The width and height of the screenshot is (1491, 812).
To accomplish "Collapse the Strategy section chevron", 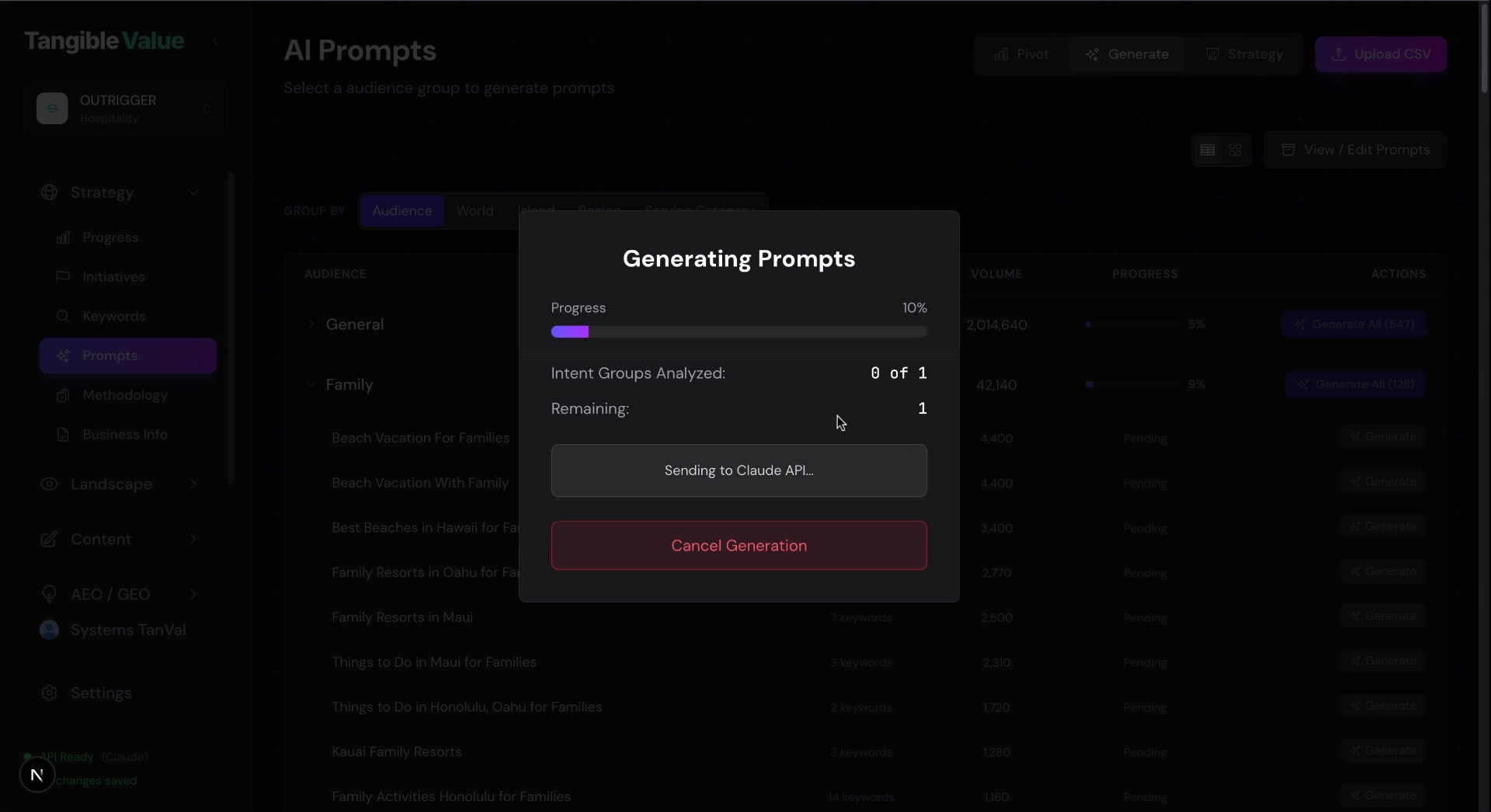I will tap(193, 193).
